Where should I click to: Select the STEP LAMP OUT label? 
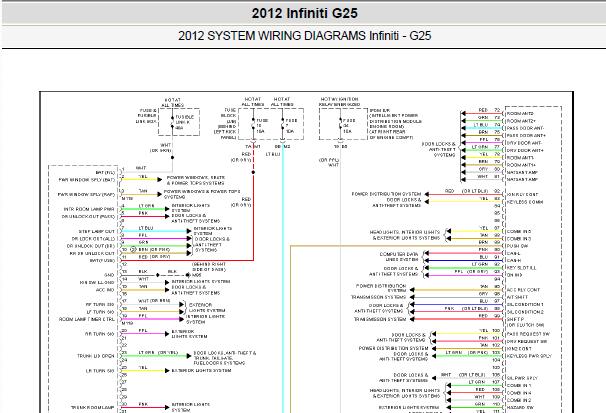pyautogui.click(x=97, y=231)
